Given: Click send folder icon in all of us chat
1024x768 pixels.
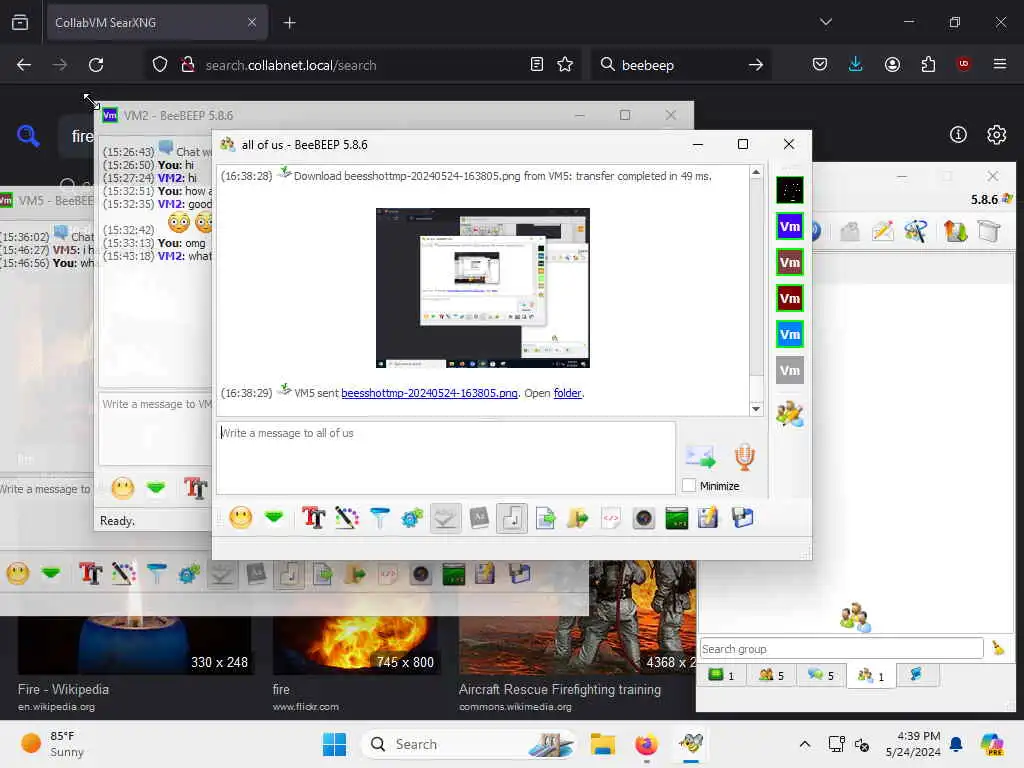Looking at the screenshot, I should 577,518.
